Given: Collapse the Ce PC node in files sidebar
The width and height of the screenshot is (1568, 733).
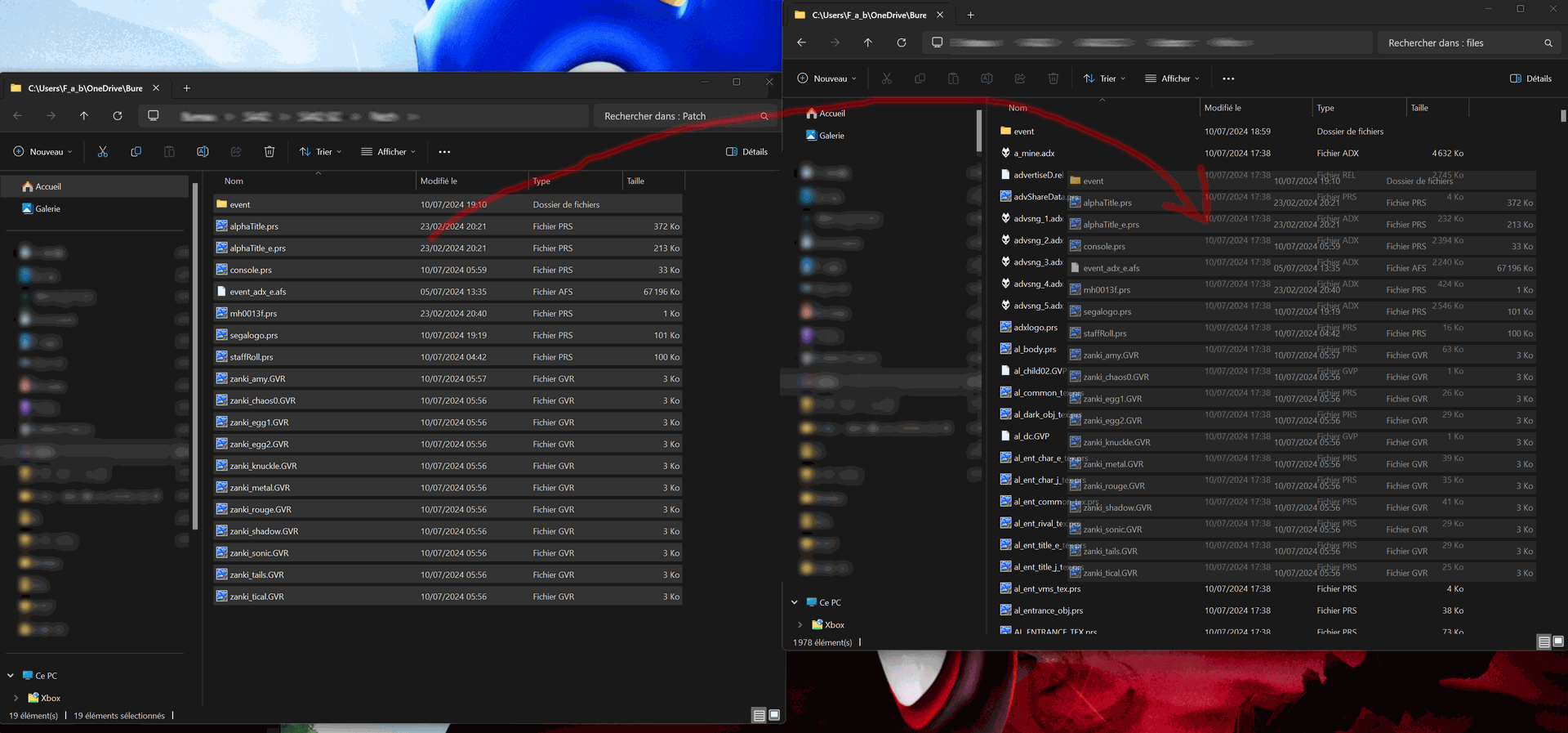Looking at the screenshot, I should [x=795, y=602].
